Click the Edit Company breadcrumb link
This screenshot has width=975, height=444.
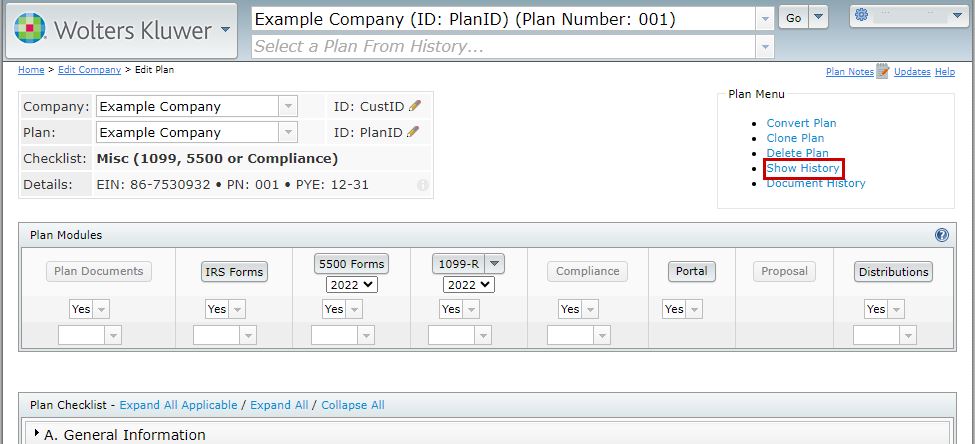[85, 70]
